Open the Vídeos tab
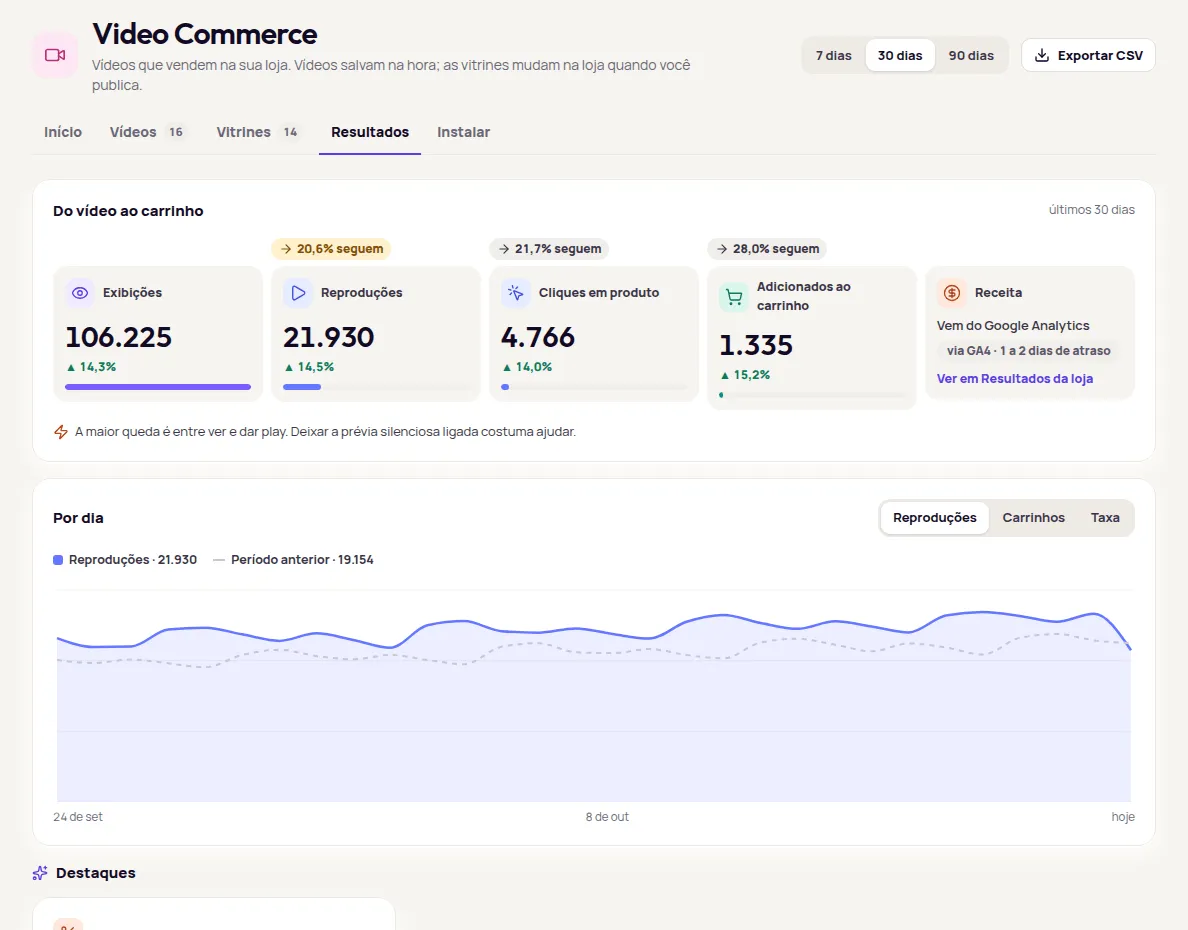1188x930 pixels. [147, 132]
